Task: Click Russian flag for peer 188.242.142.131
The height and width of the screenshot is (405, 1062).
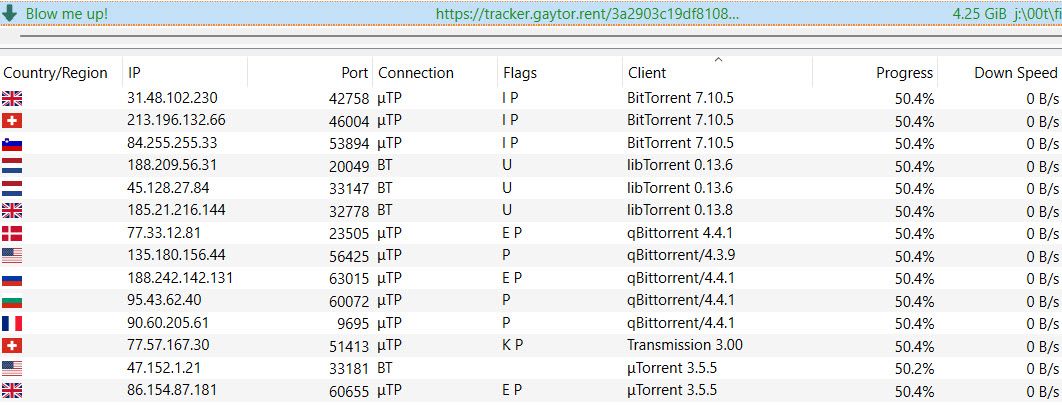Action: point(12,278)
